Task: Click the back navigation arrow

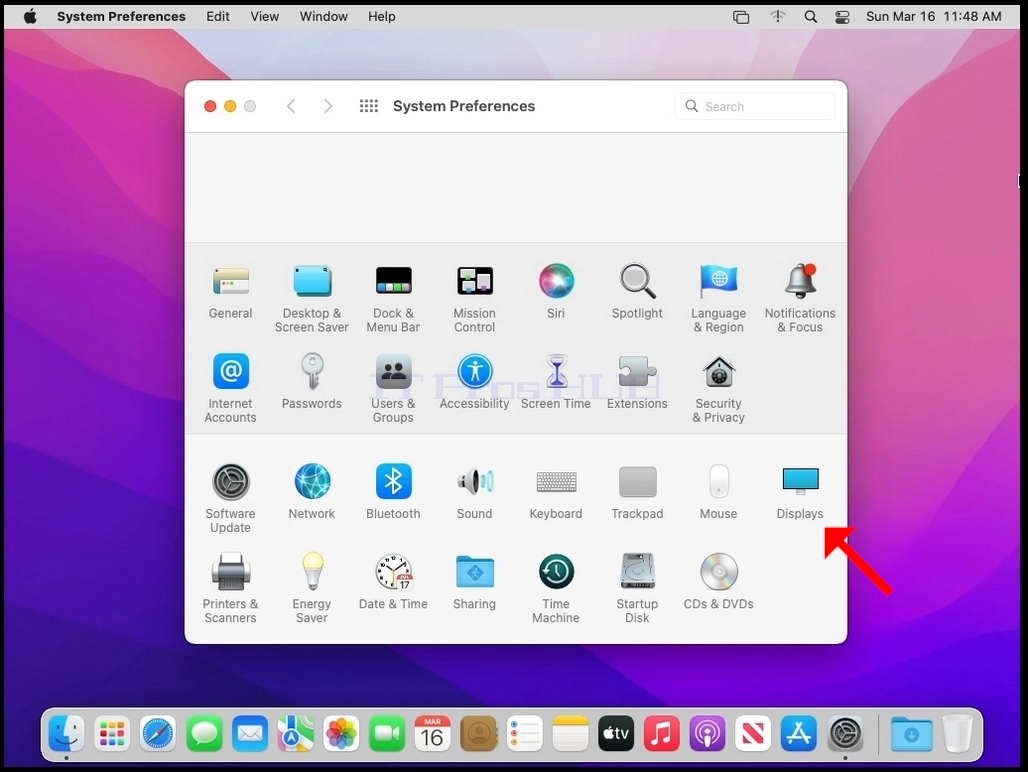Action: [291, 106]
